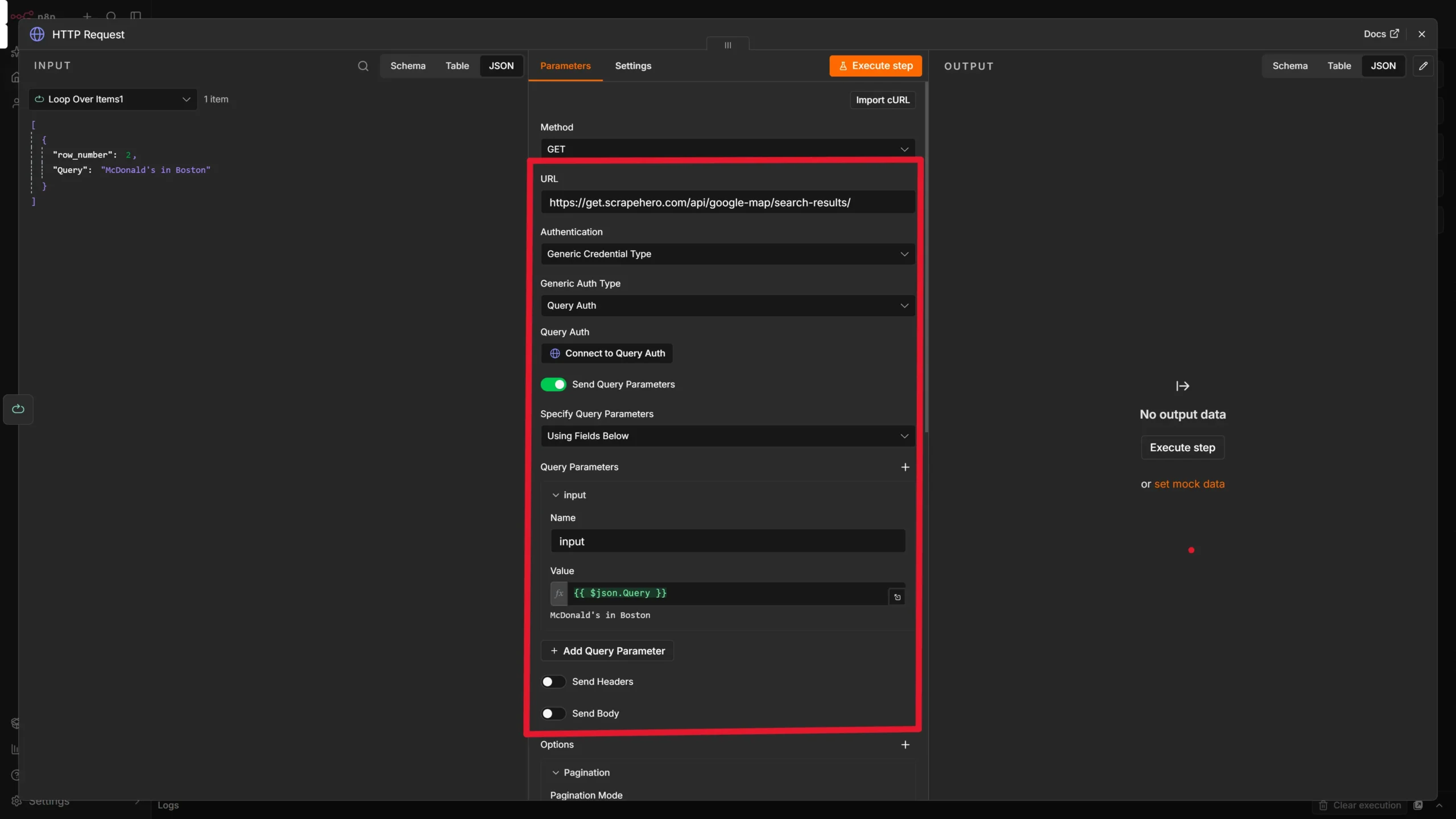Open the Docs external link
Viewport: 1456px width, 819px height.
(x=1381, y=34)
